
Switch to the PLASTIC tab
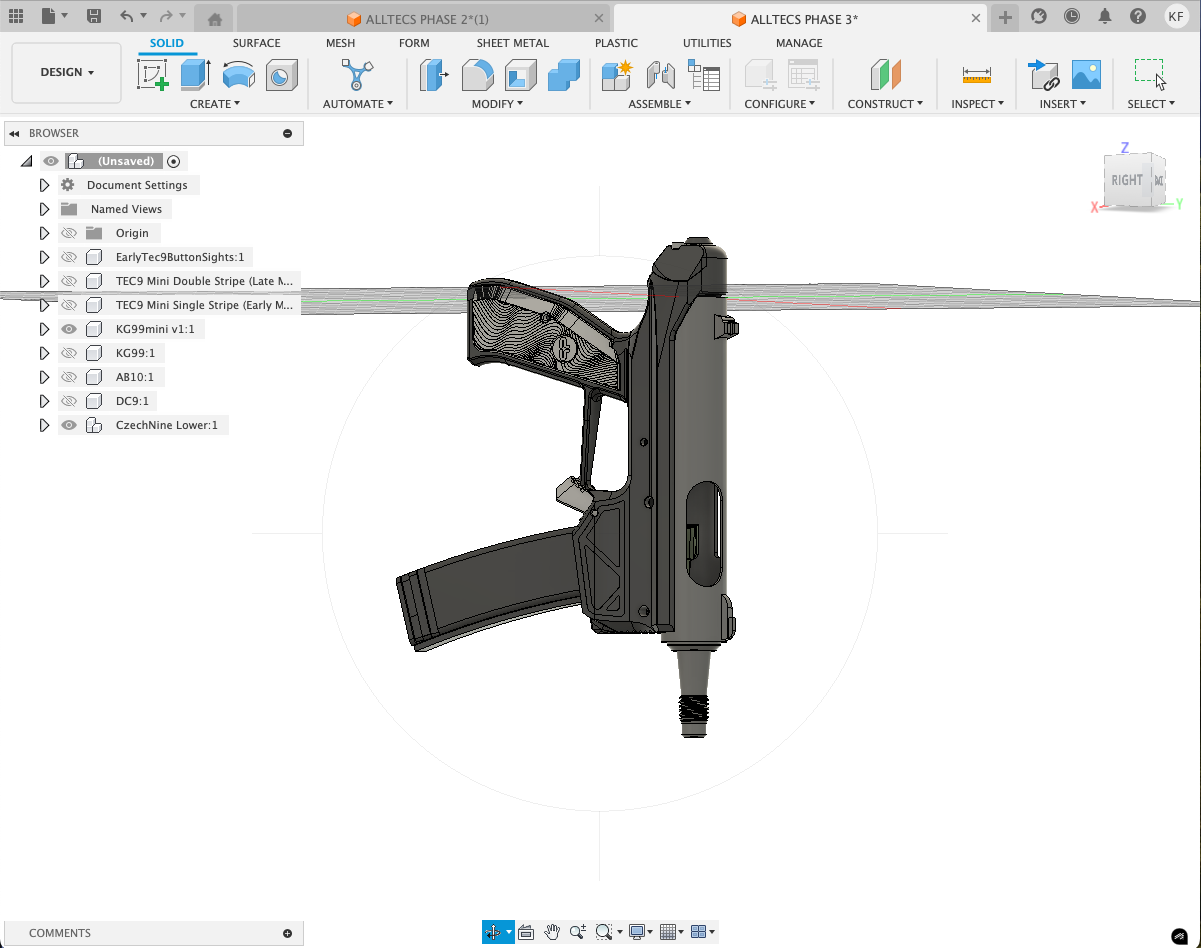coord(616,43)
